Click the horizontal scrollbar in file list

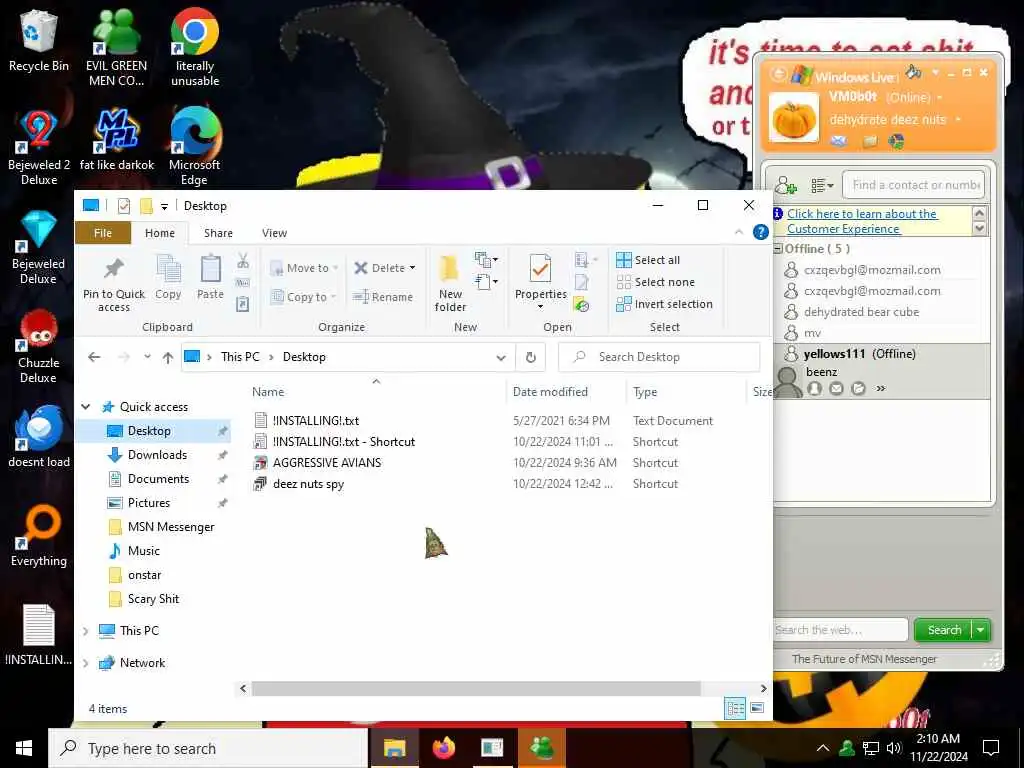pyautogui.click(x=476, y=688)
